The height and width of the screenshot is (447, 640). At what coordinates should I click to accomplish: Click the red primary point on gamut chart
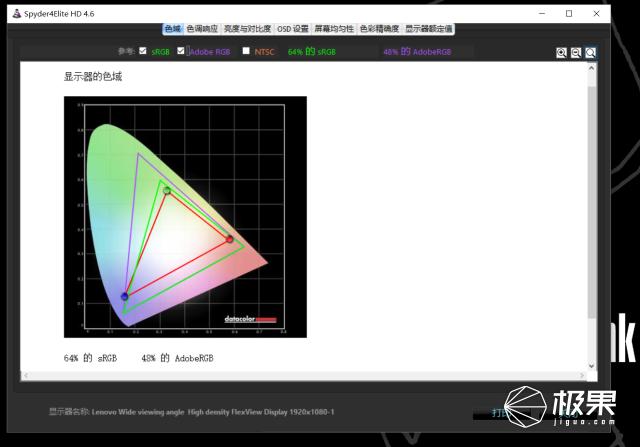coord(230,239)
